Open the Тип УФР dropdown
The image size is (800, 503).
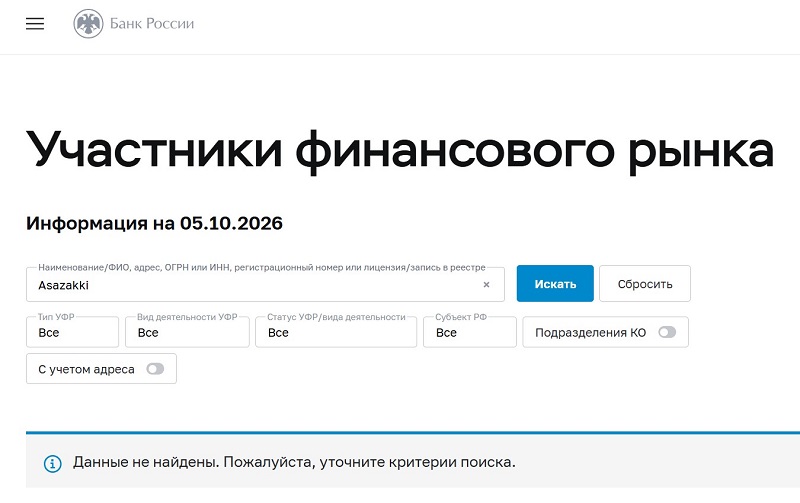click(x=72, y=332)
